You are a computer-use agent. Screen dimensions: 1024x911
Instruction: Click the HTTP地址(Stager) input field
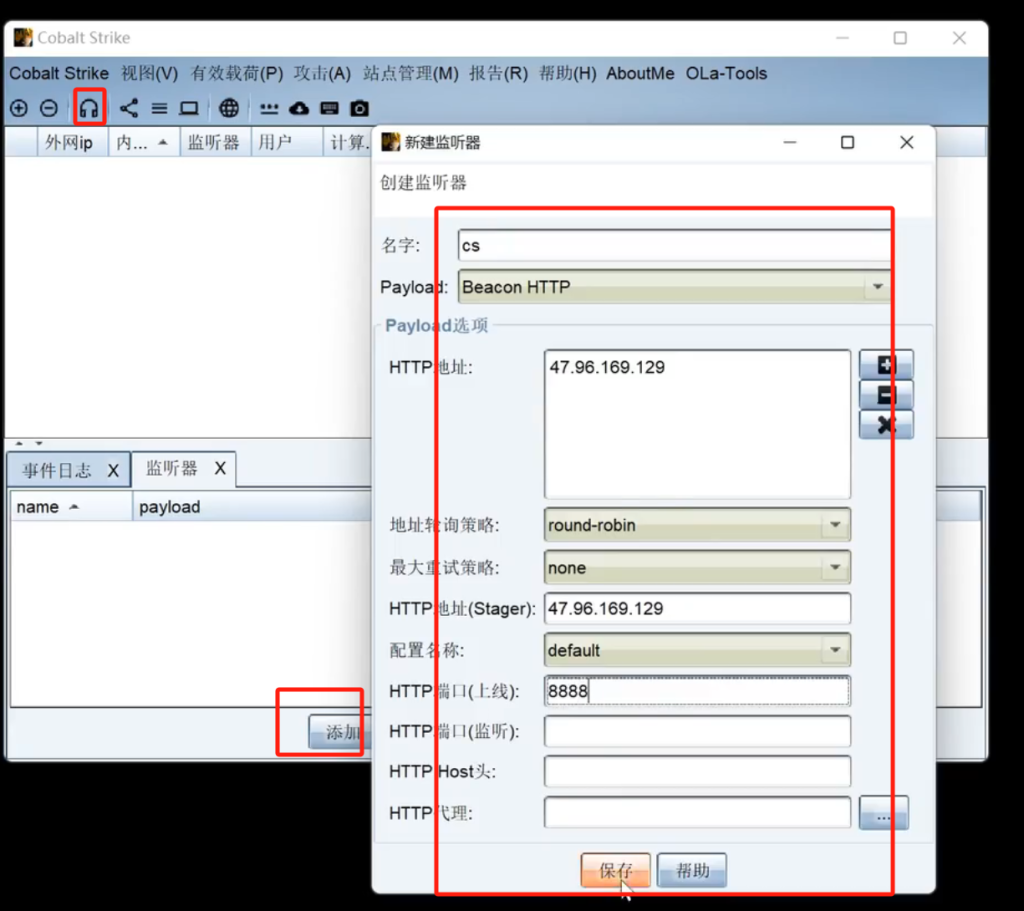(x=697, y=609)
